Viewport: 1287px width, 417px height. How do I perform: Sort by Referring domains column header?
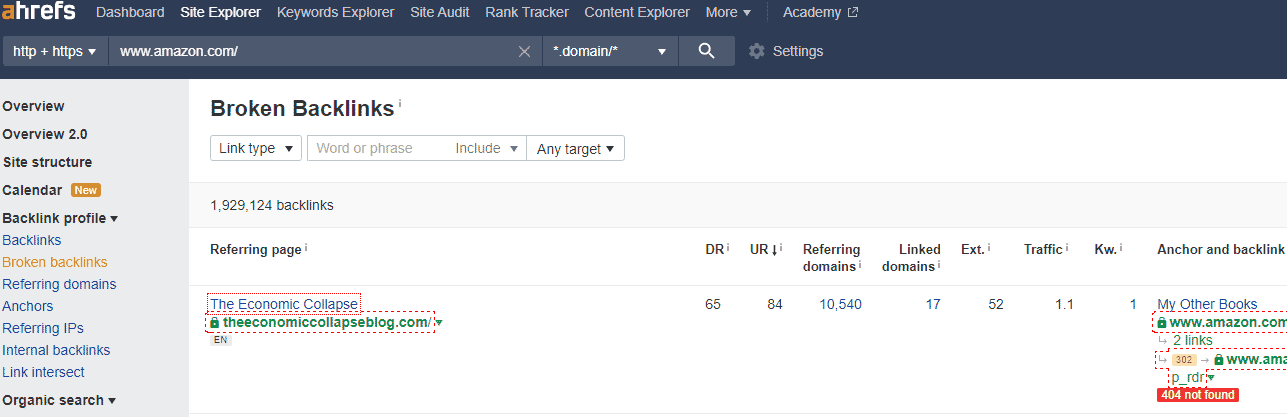[x=833, y=257]
